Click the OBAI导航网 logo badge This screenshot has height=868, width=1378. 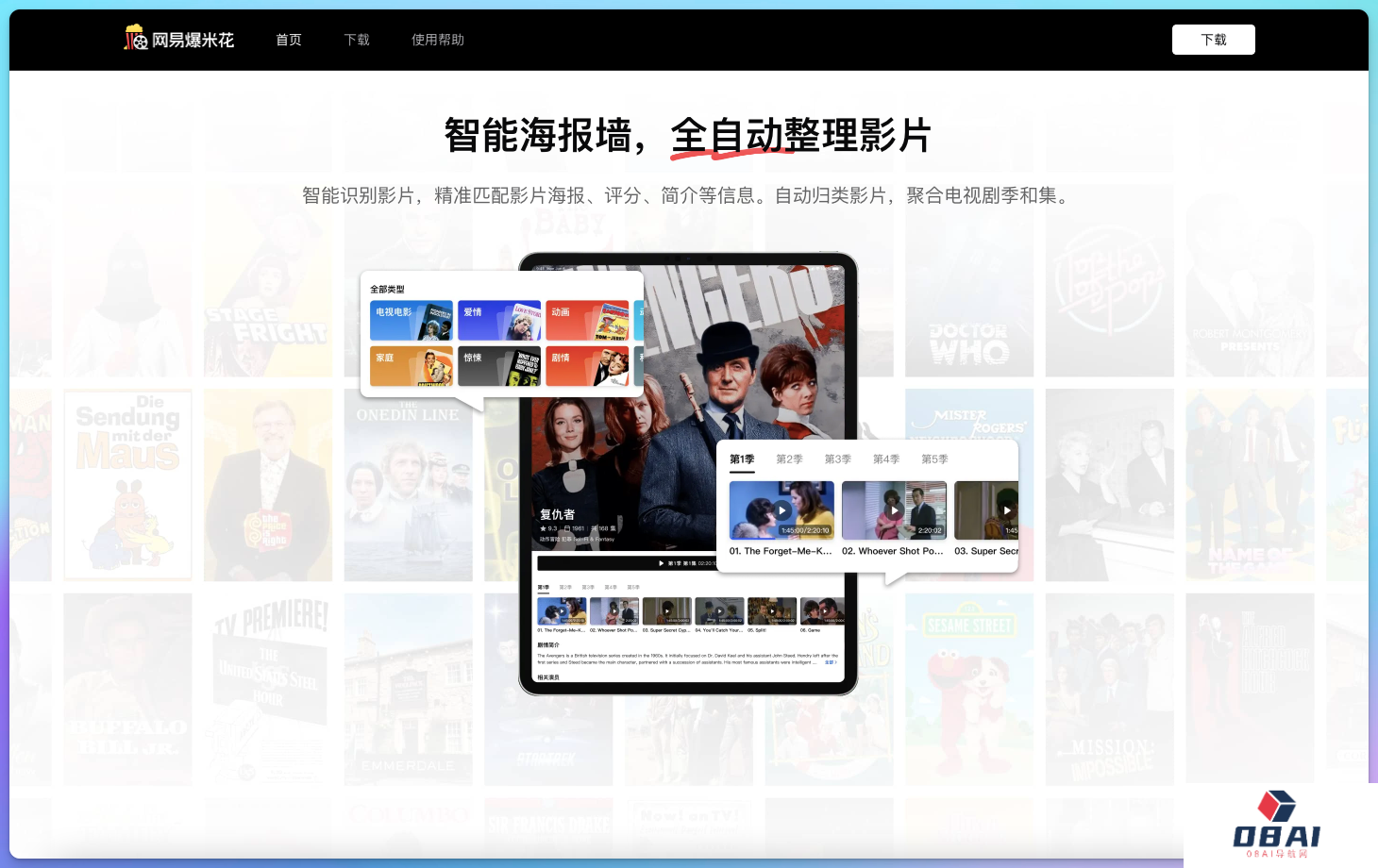click(x=1276, y=825)
